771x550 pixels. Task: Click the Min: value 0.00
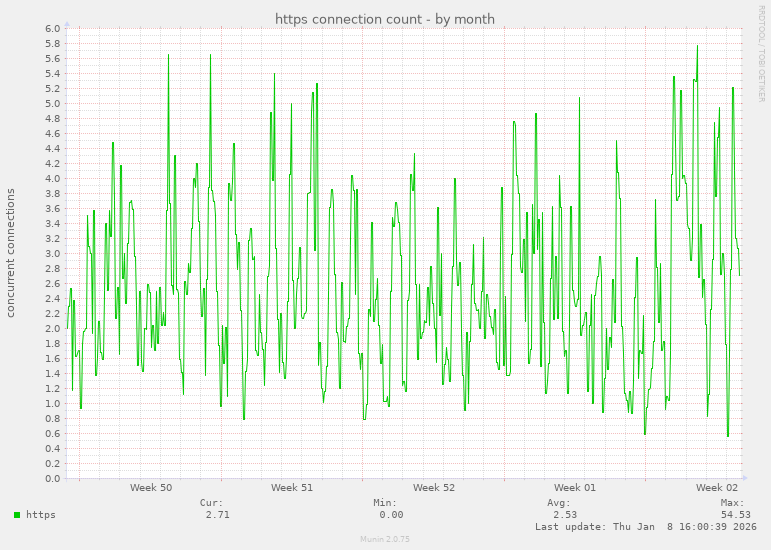tap(391, 515)
